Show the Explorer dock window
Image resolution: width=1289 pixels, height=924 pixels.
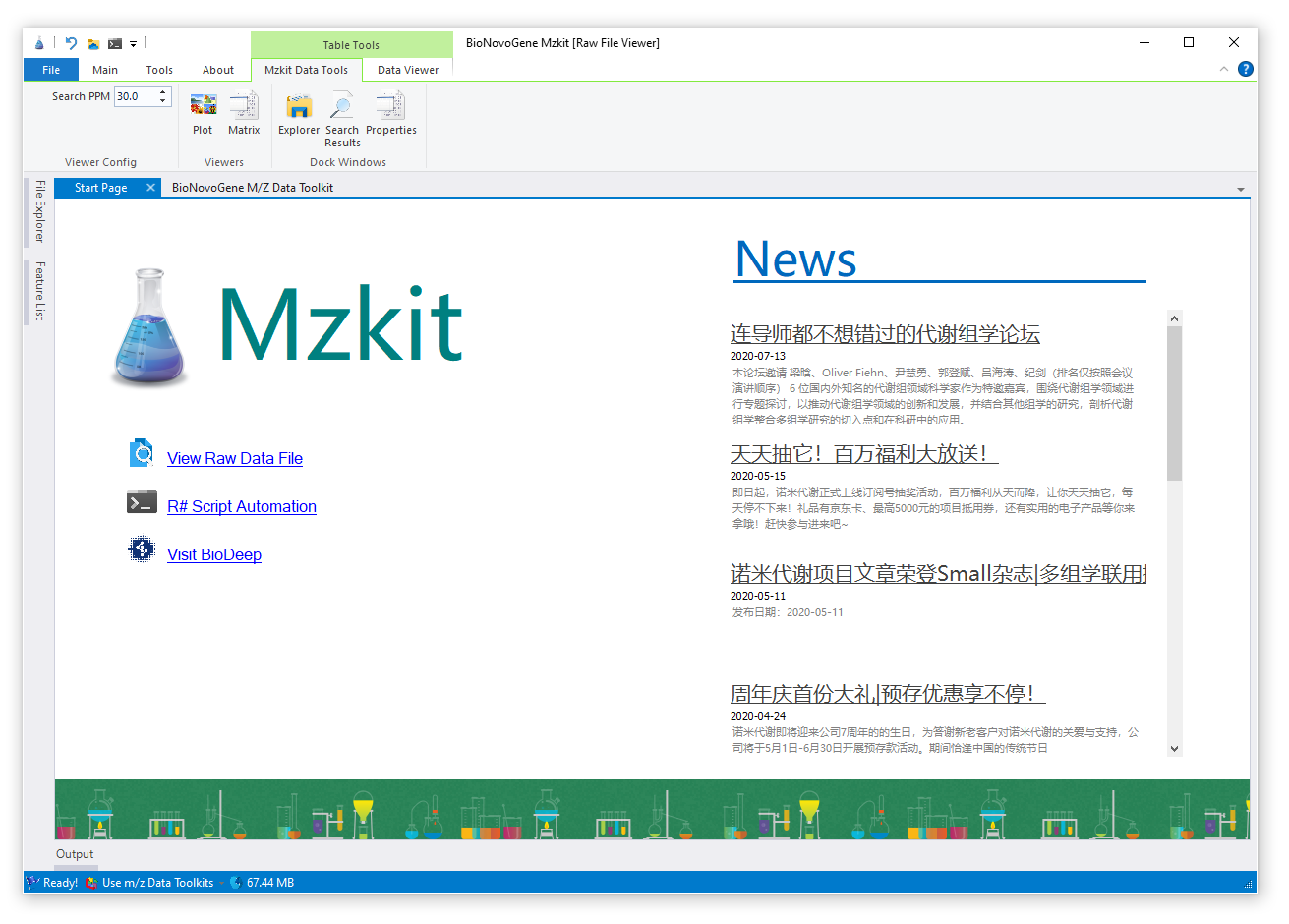click(299, 113)
